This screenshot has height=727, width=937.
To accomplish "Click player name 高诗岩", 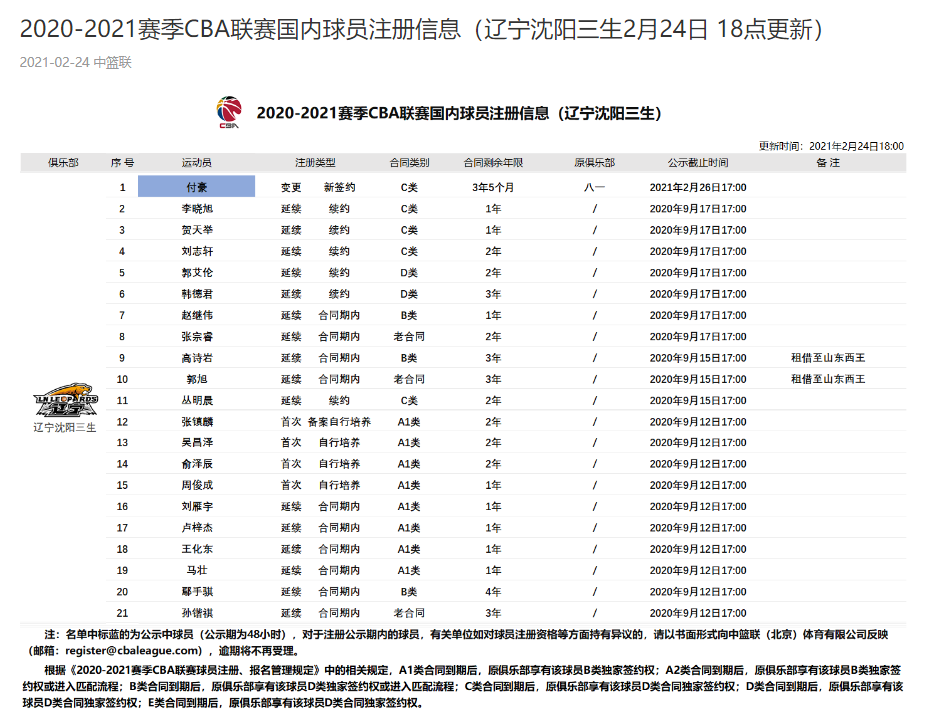I will pyautogui.click(x=197, y=358).
